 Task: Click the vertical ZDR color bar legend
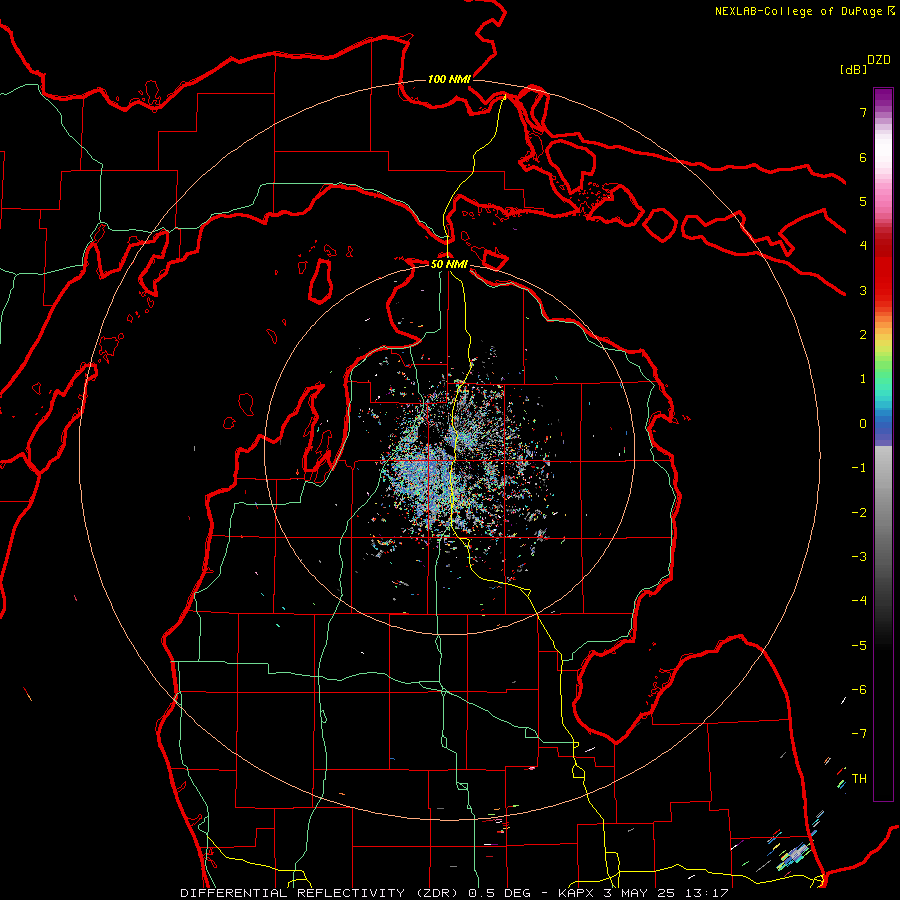883,444
